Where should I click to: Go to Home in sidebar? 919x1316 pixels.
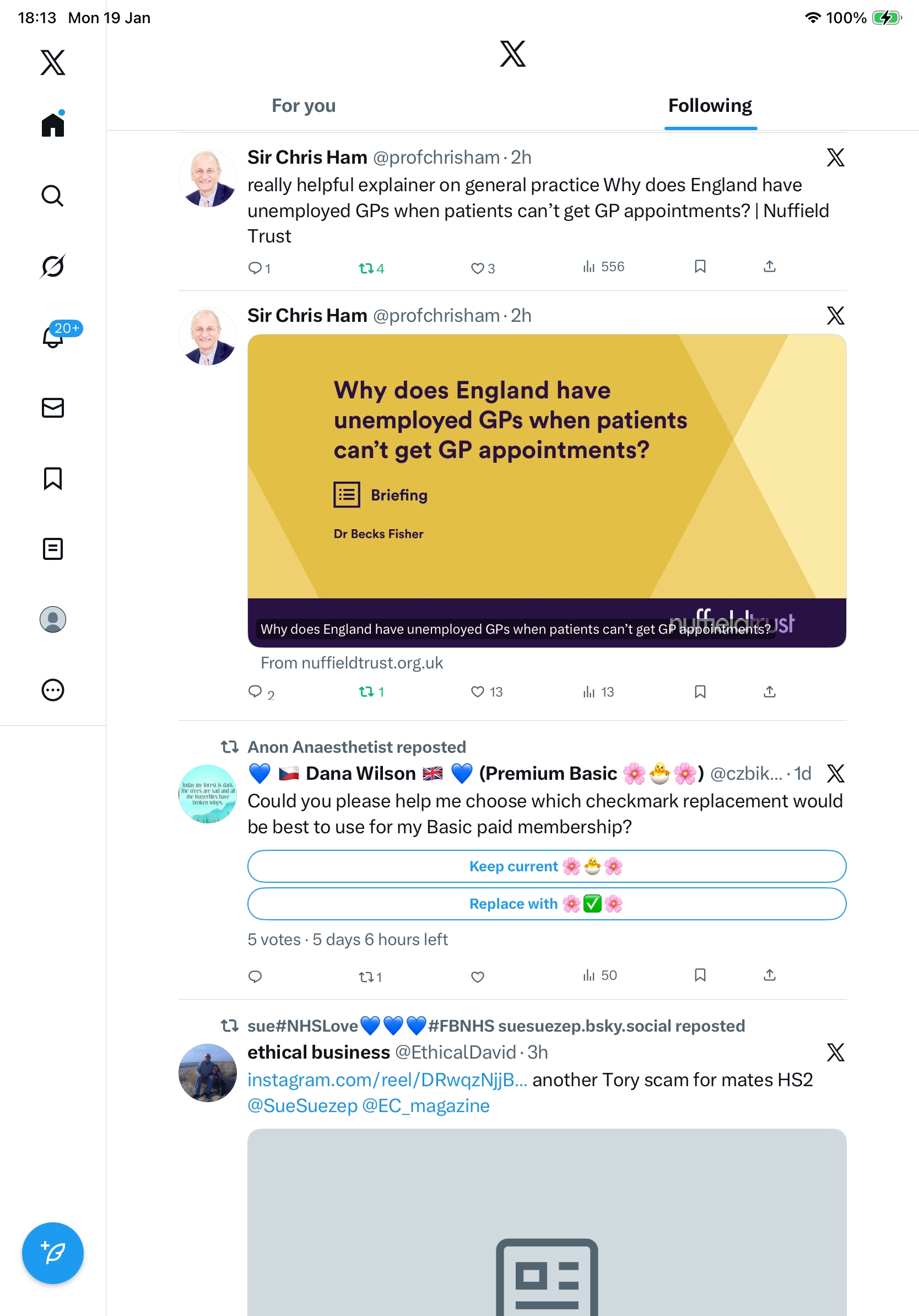(x=53, y=125)
